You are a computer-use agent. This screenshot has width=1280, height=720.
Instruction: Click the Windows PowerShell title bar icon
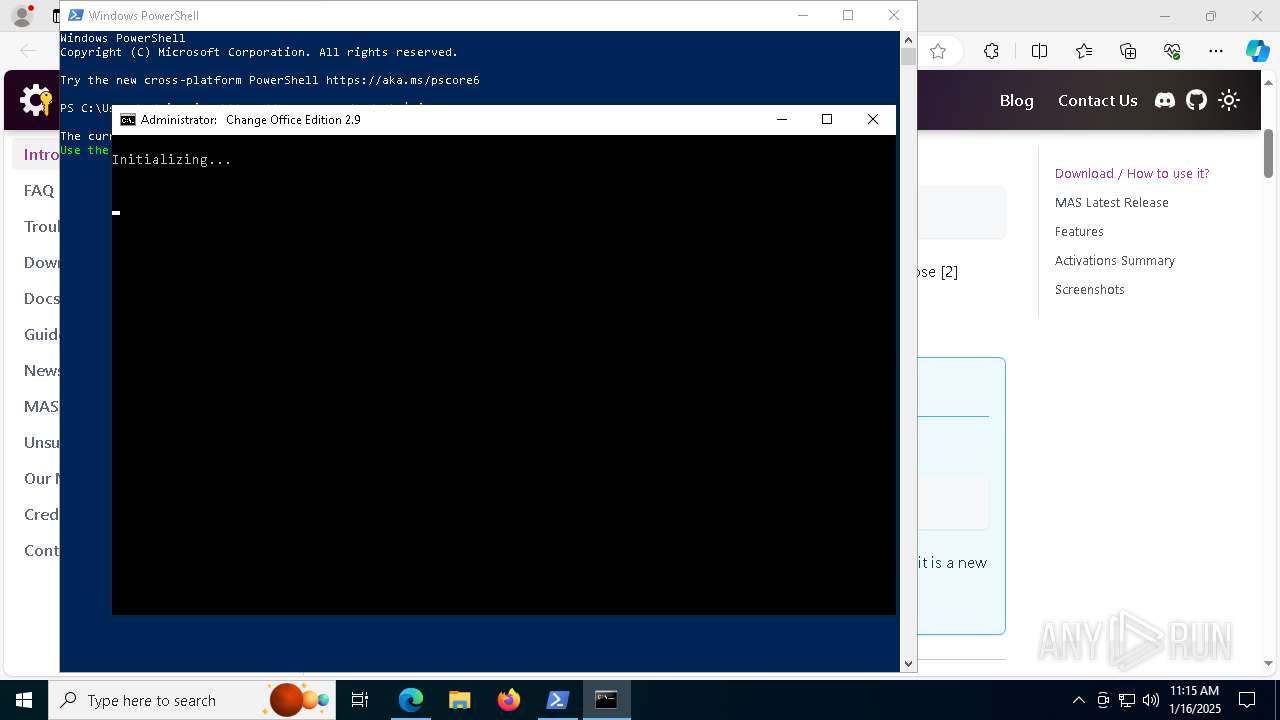click(x=75, y=15)
